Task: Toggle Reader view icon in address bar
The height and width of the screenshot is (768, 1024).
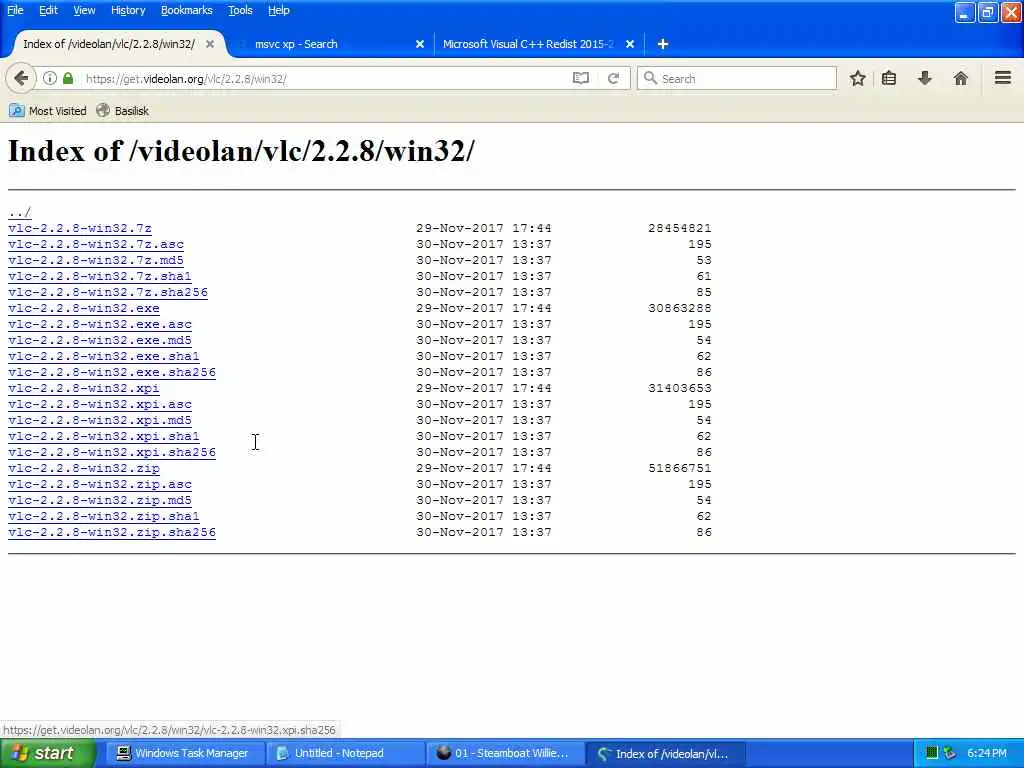Action: click(581, 78)
